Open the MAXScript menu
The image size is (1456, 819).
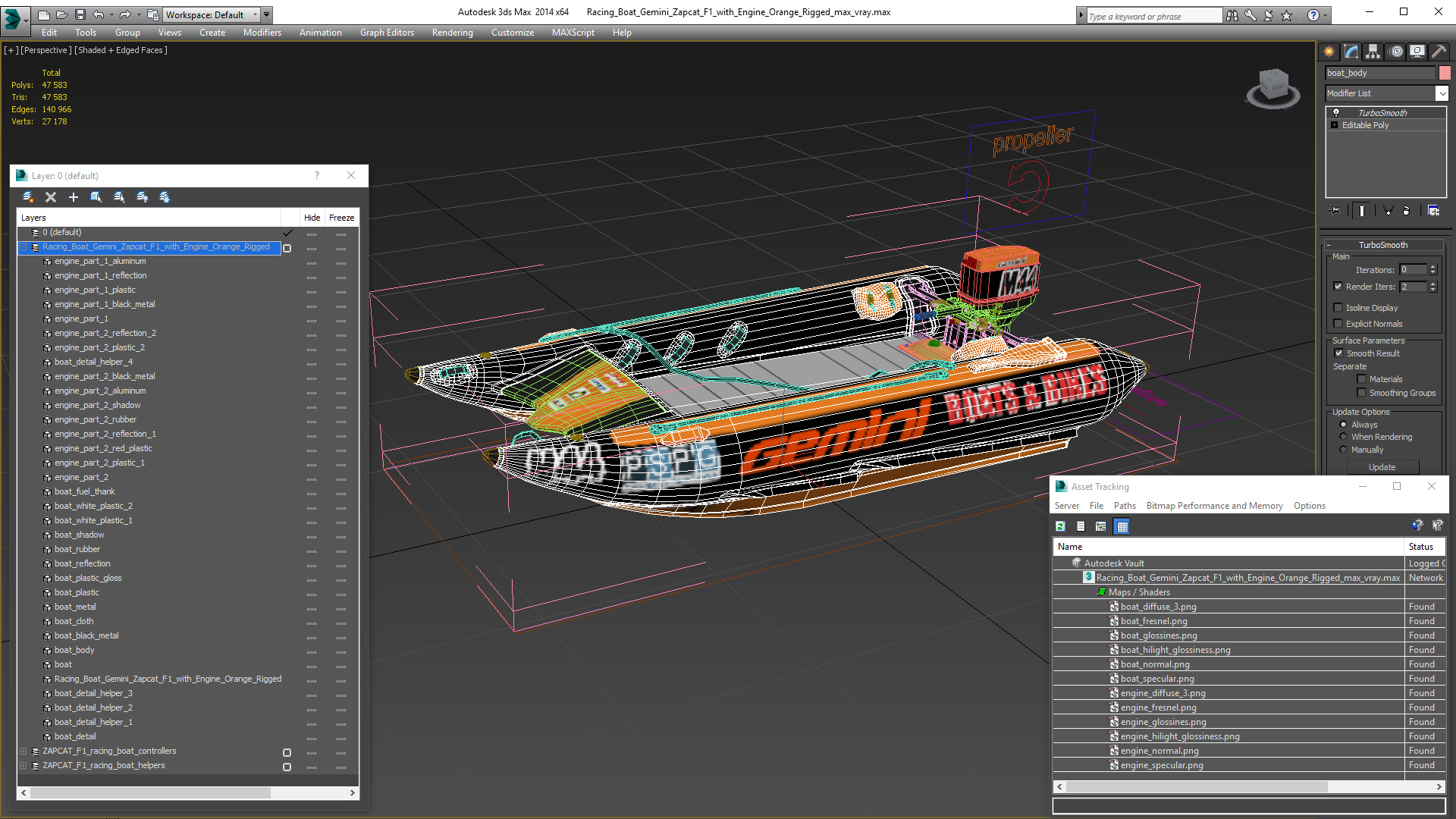point(573,33)
